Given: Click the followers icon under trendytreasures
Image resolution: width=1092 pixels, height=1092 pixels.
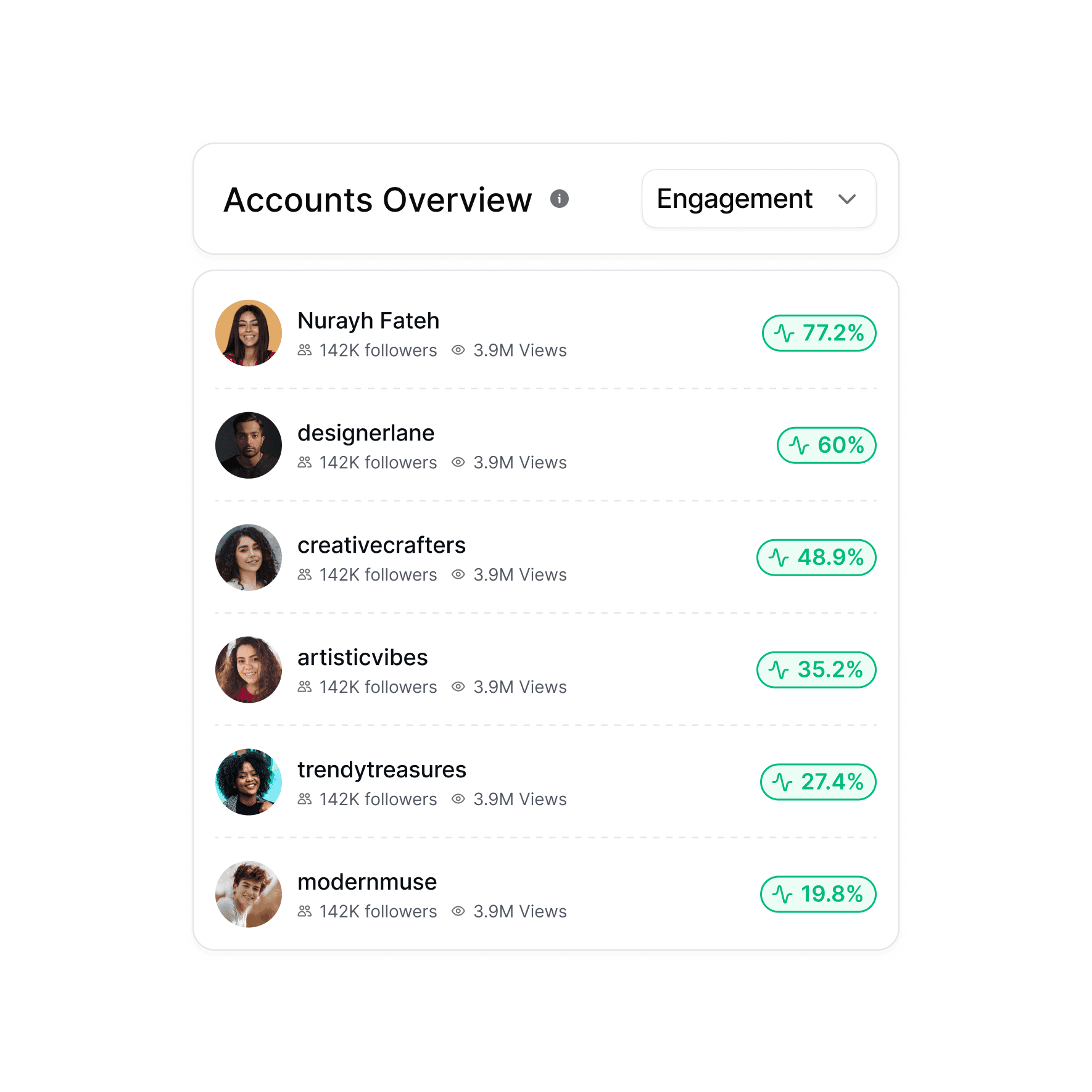Looking at the screenshot, I should [x=305, y=800].
